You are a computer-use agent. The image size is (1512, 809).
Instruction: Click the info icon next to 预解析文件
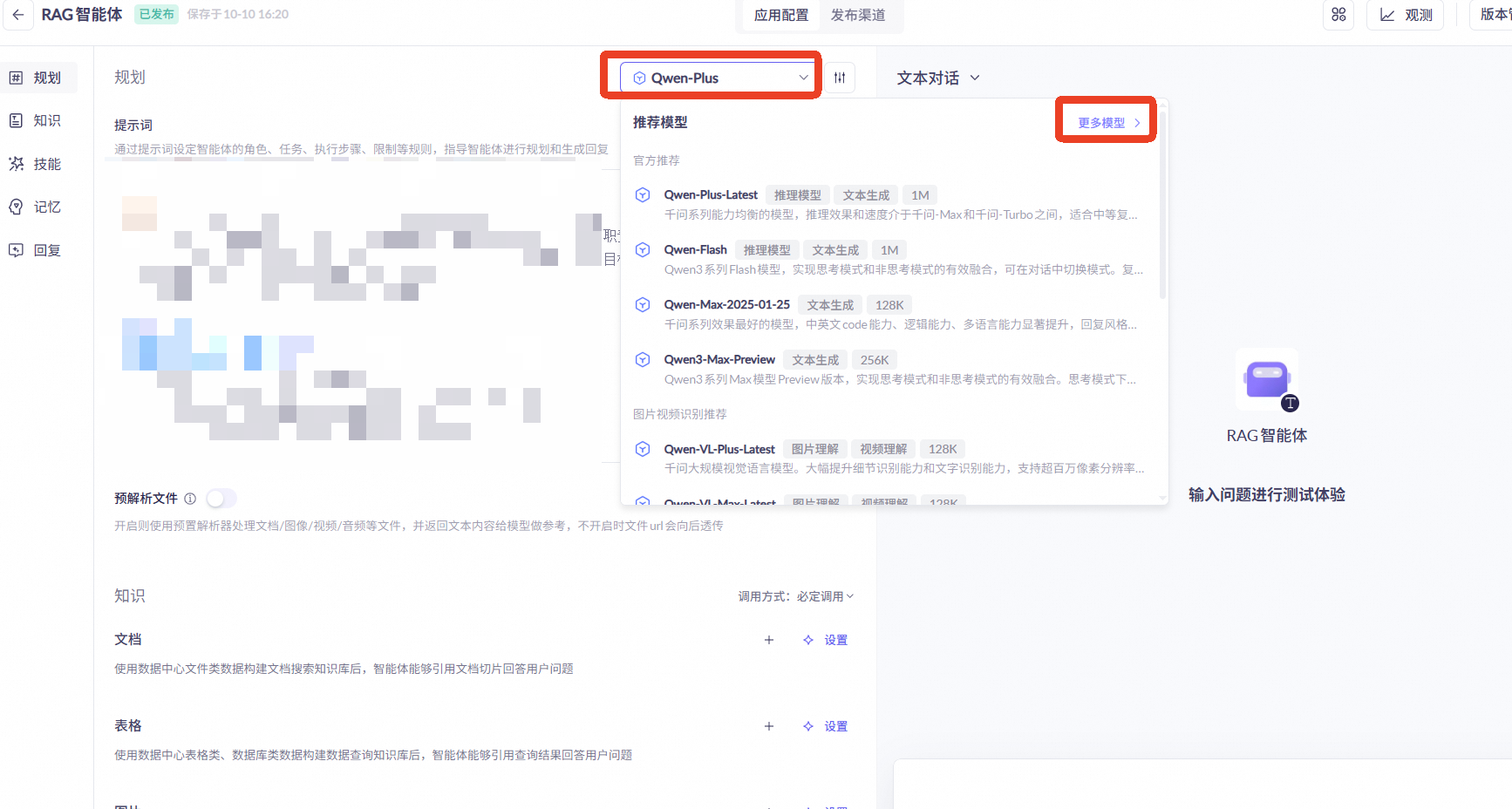click(x=190, y=499)
